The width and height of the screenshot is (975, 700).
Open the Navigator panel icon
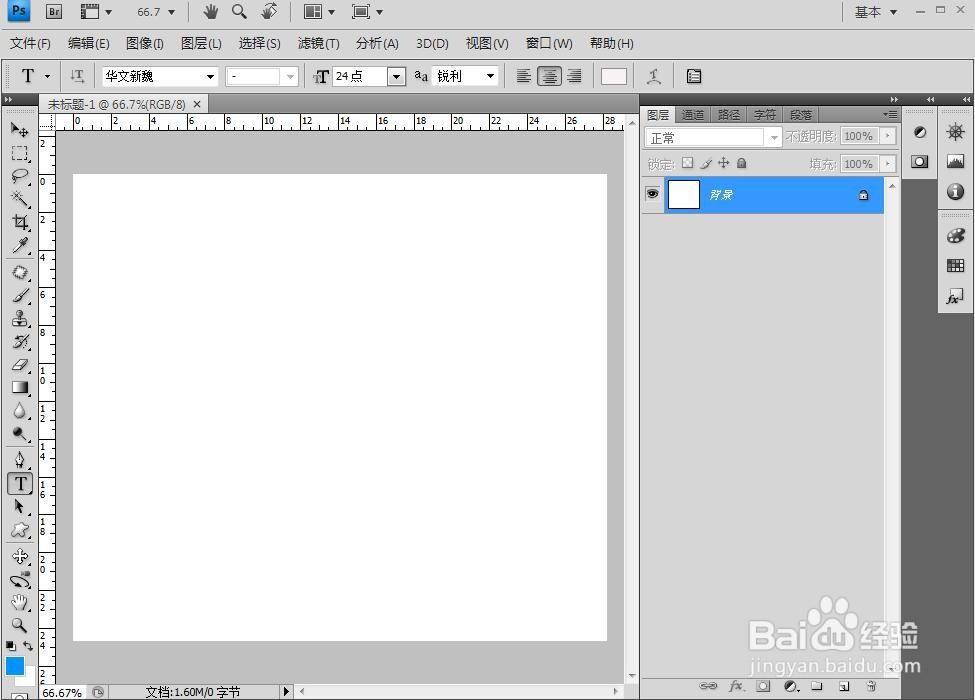point(956,132)
